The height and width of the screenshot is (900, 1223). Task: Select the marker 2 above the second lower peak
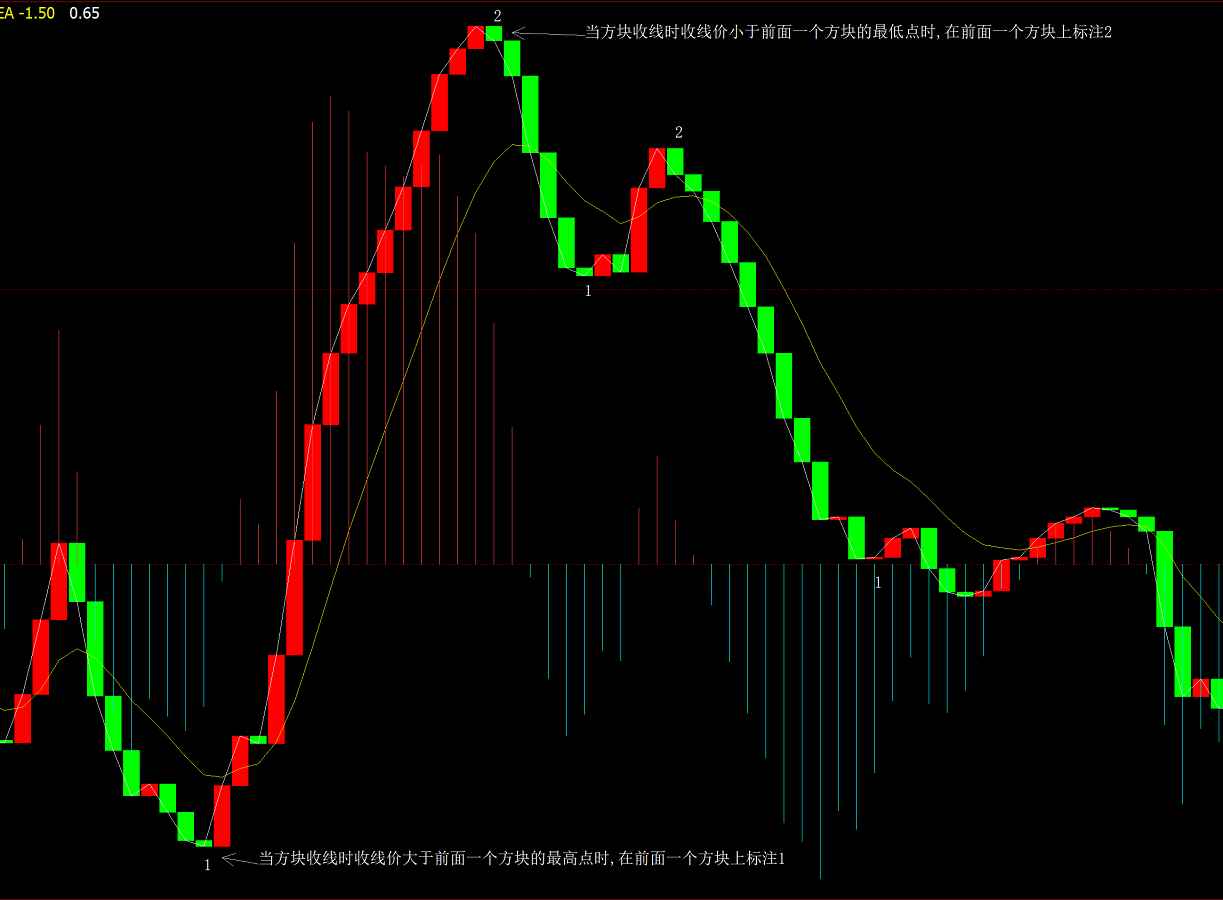(x=679, y=132)
